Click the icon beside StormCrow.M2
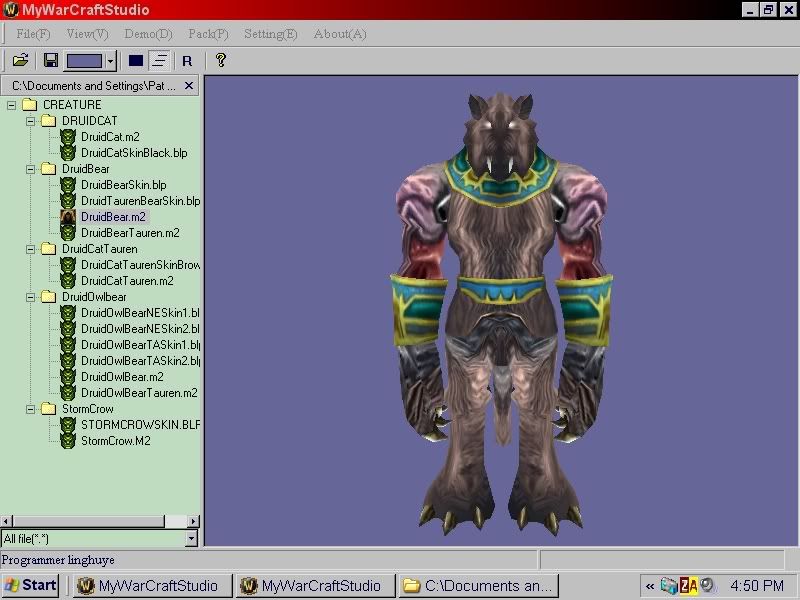The height and width of the screenshot is (600, 800). [68, 441]
